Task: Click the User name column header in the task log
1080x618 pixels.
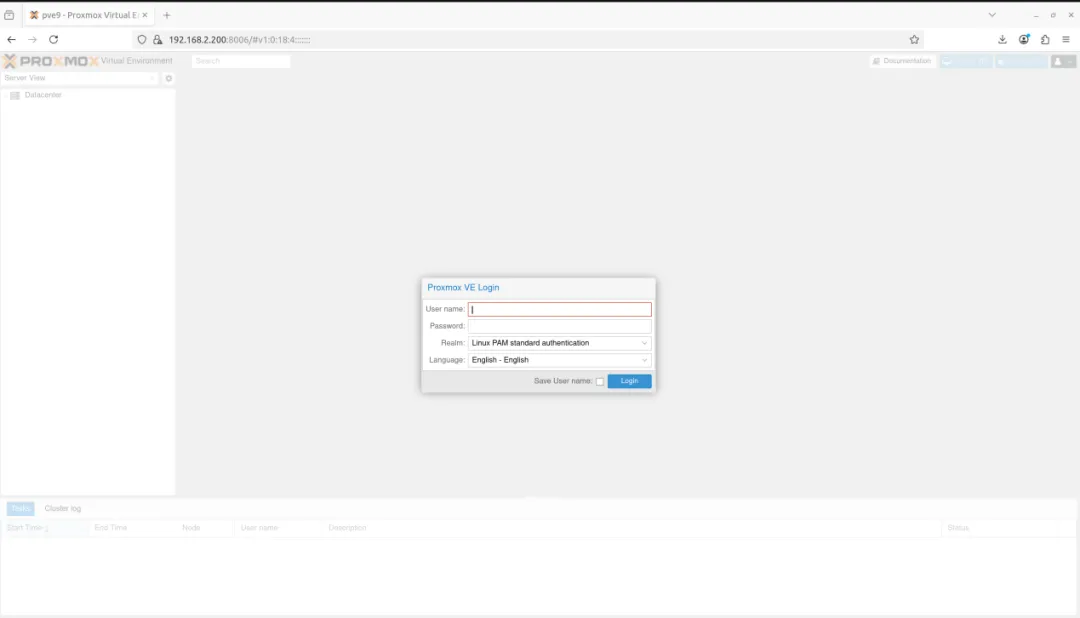Action: tap(278, 528)
